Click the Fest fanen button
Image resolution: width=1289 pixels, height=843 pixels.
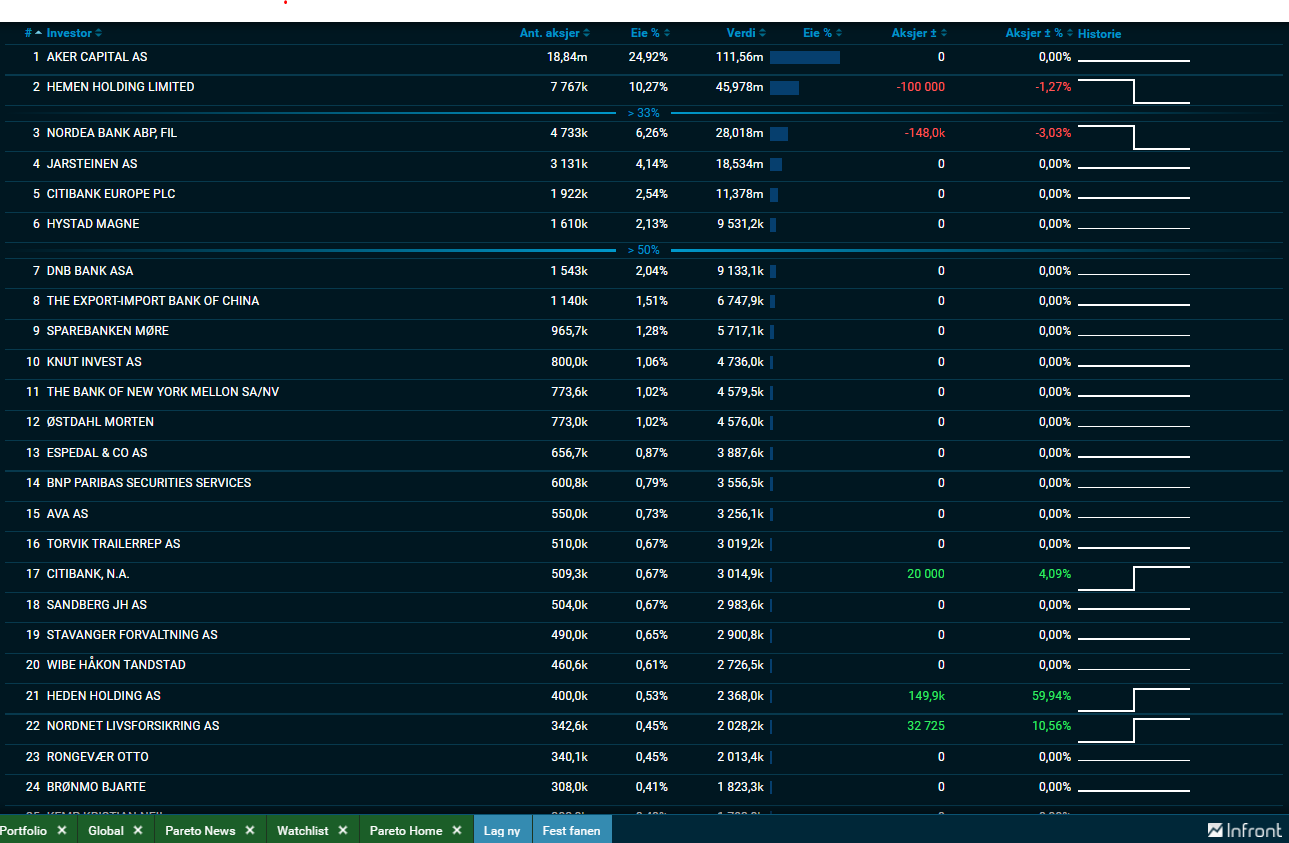coord(571,830)
